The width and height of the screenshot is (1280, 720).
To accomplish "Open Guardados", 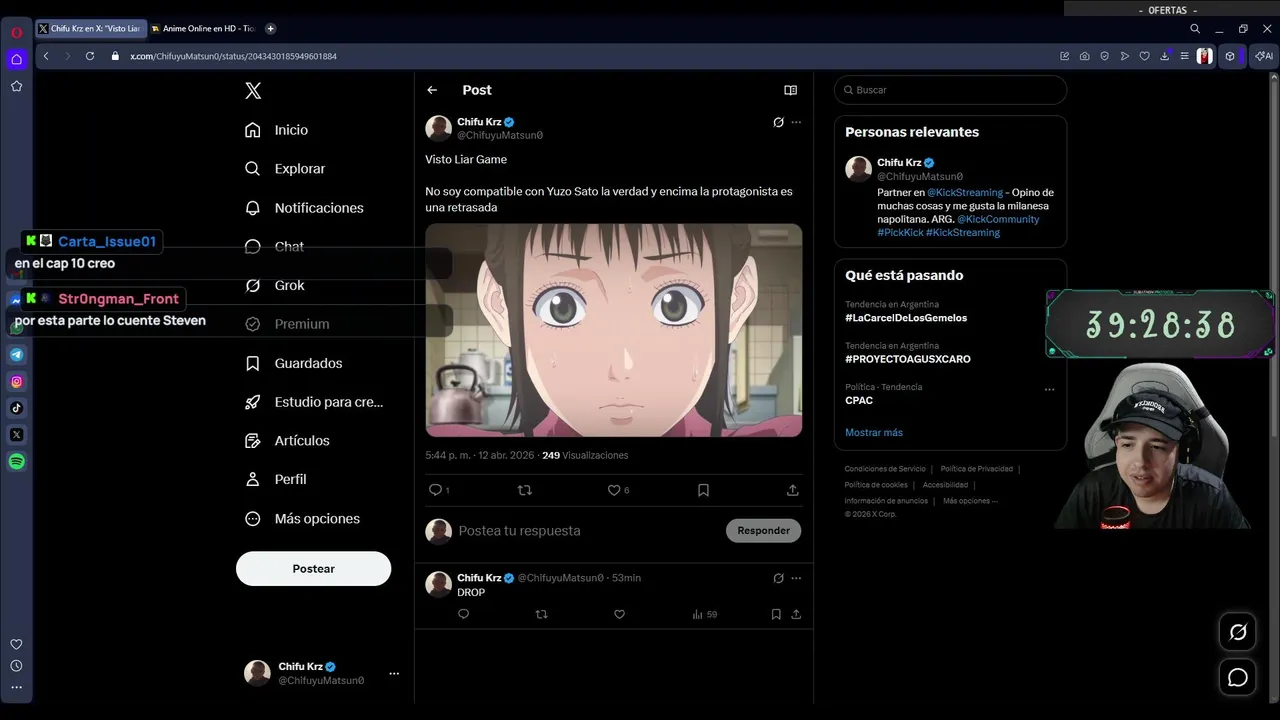I will point(294,363).
